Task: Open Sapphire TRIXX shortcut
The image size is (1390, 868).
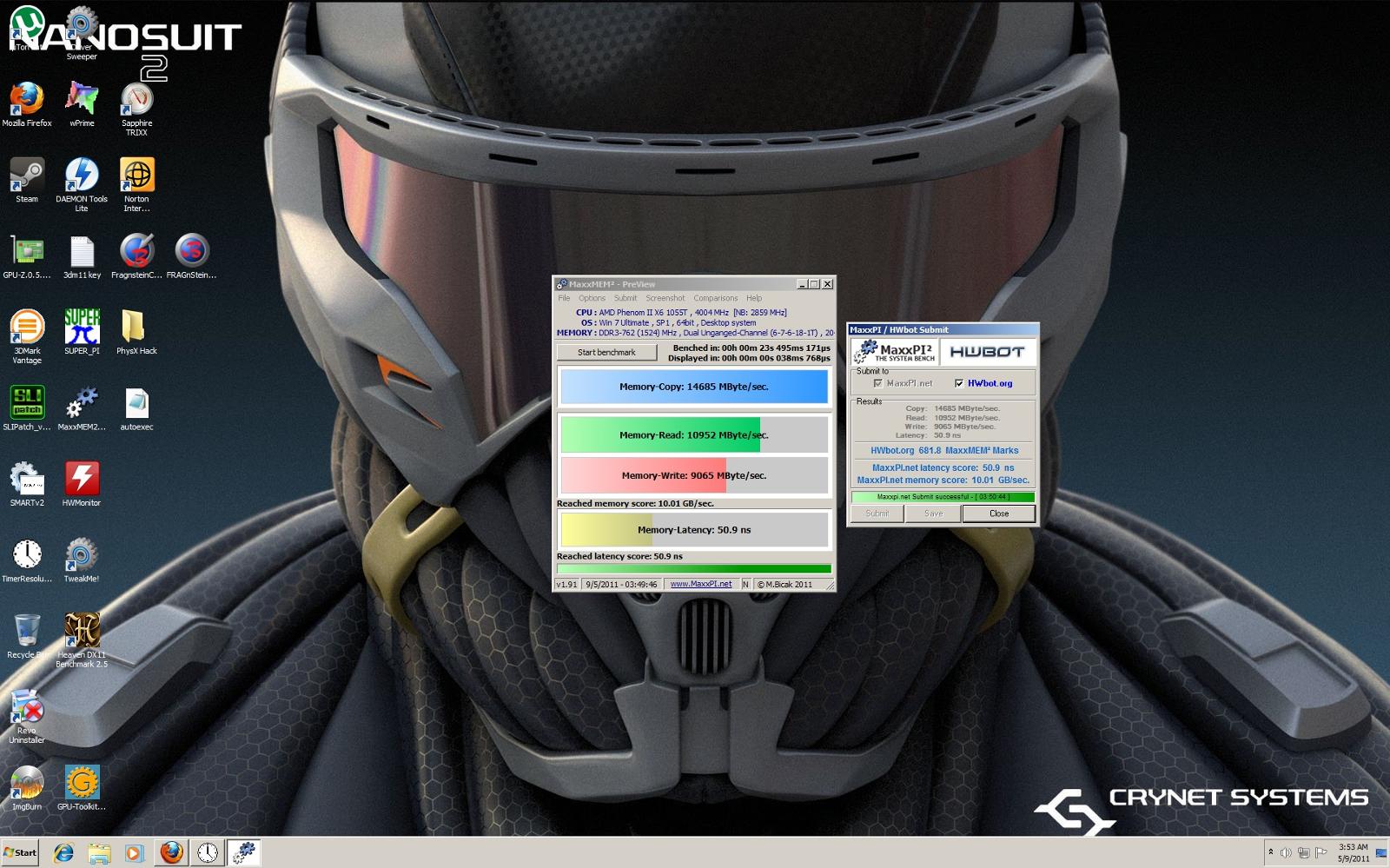Action: tap(136, 109)
